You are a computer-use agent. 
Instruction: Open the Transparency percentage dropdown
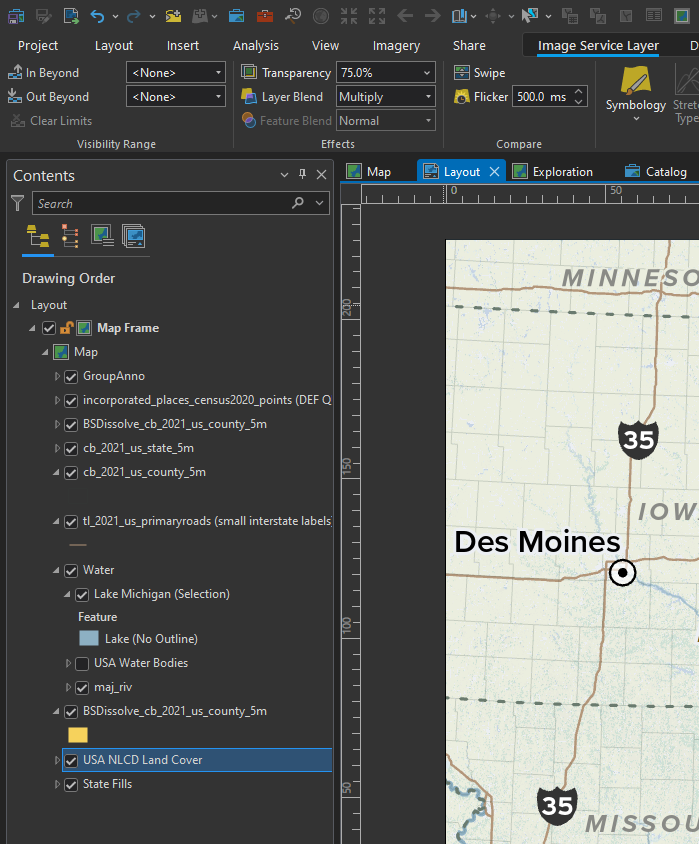(428, 73)
